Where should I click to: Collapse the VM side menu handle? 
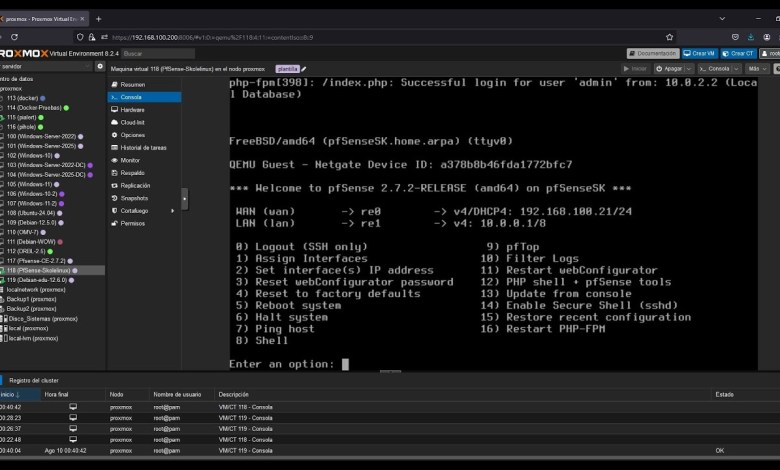coord(185,199)
